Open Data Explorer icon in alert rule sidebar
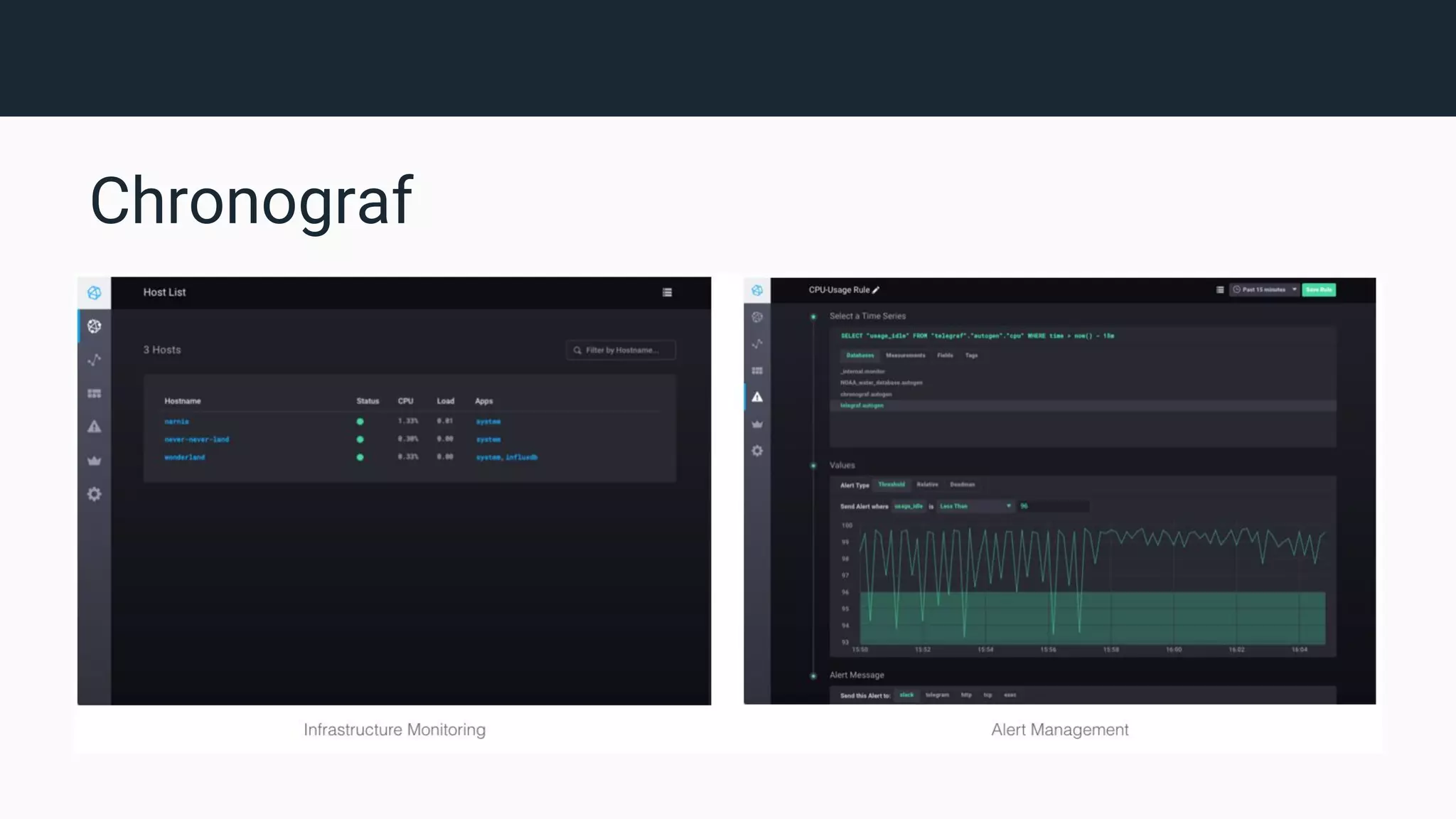Image resolution: width=1456 pixels, height=819 pixels. click(757, 344)
